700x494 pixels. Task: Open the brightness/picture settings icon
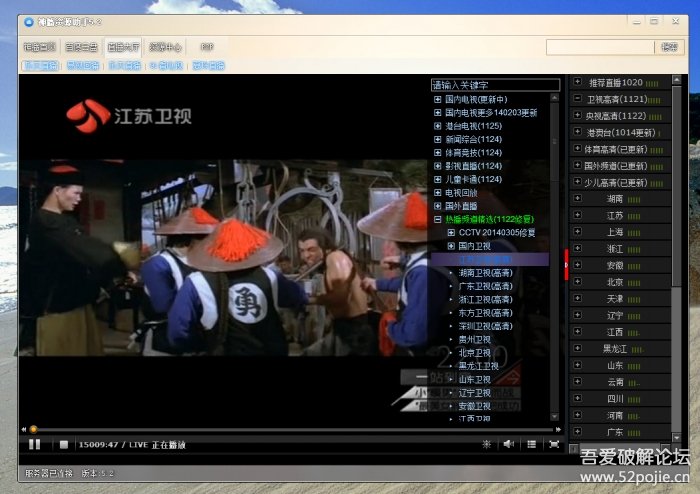(x=486, y=444)
